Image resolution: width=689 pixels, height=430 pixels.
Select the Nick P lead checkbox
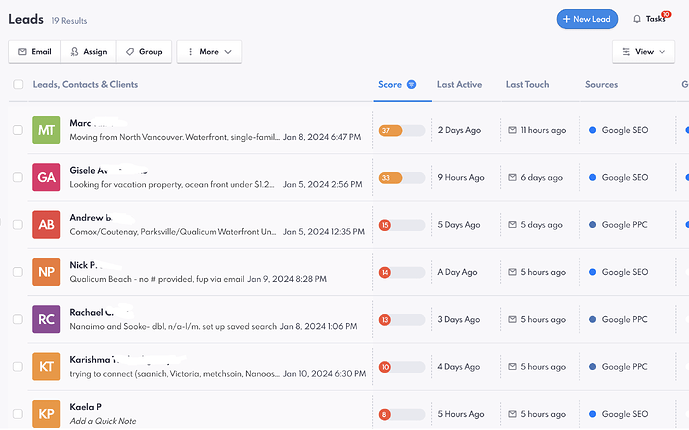[x=18, y=272]
